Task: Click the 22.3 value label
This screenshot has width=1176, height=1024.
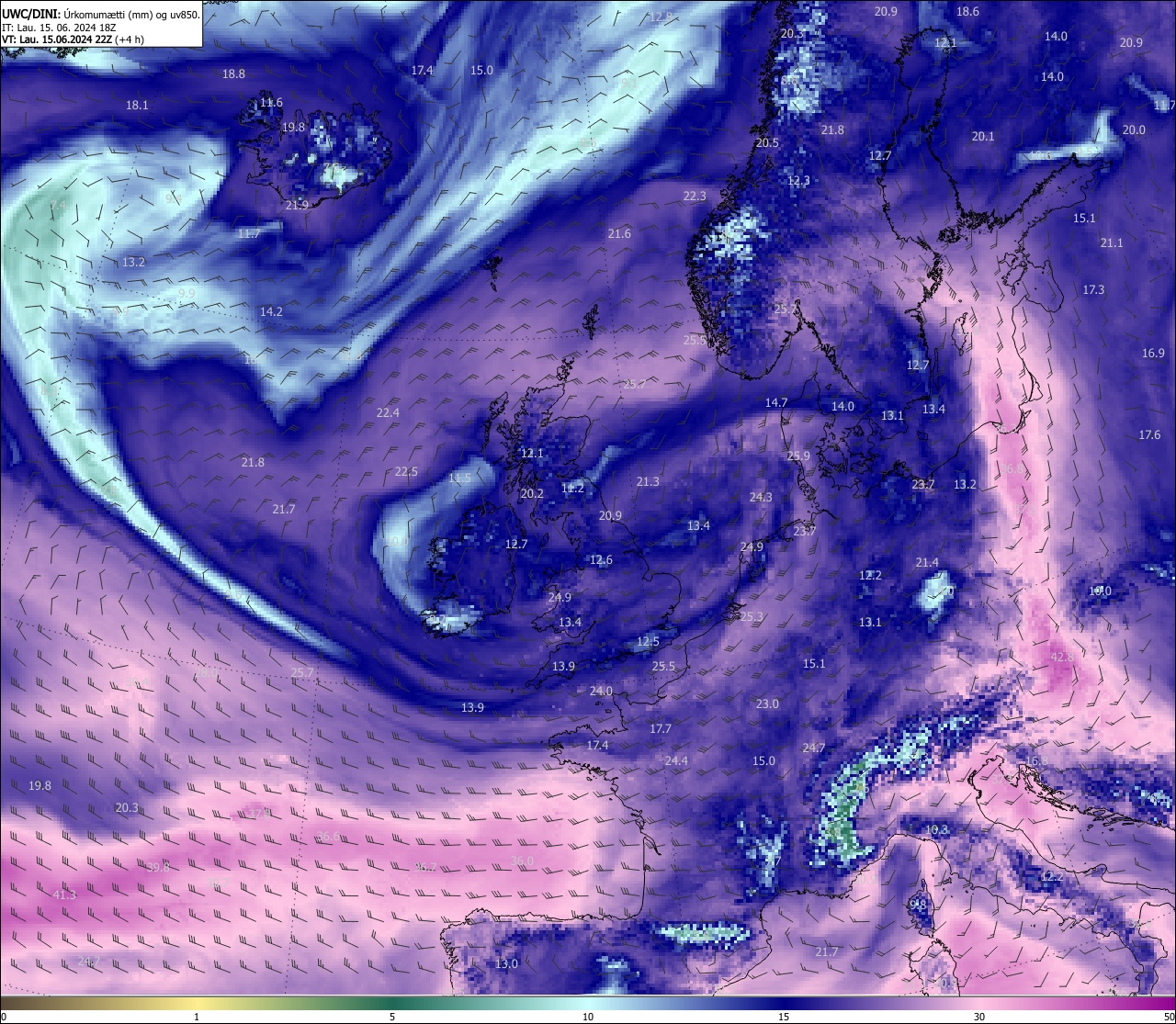Action: pos(695,196)
